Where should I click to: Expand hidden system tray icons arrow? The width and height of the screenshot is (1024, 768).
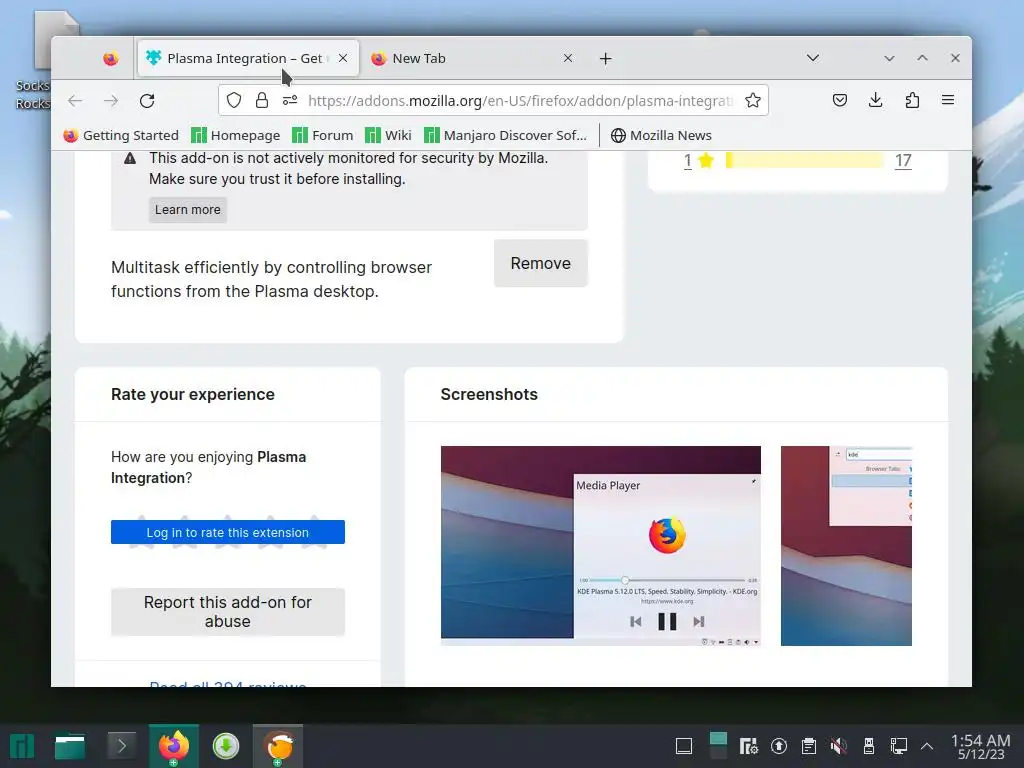(927, 746)
